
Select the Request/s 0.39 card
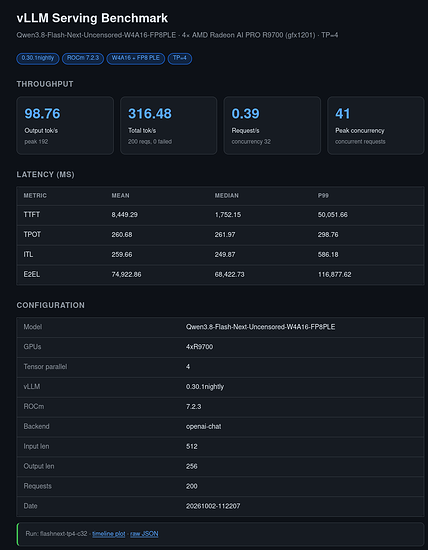tap(272, 126)
